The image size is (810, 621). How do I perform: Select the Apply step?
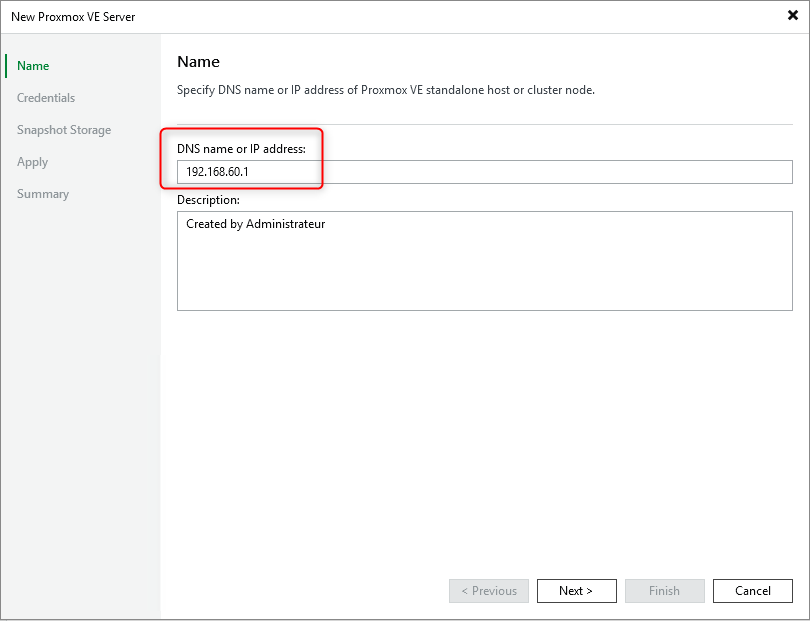32,161
